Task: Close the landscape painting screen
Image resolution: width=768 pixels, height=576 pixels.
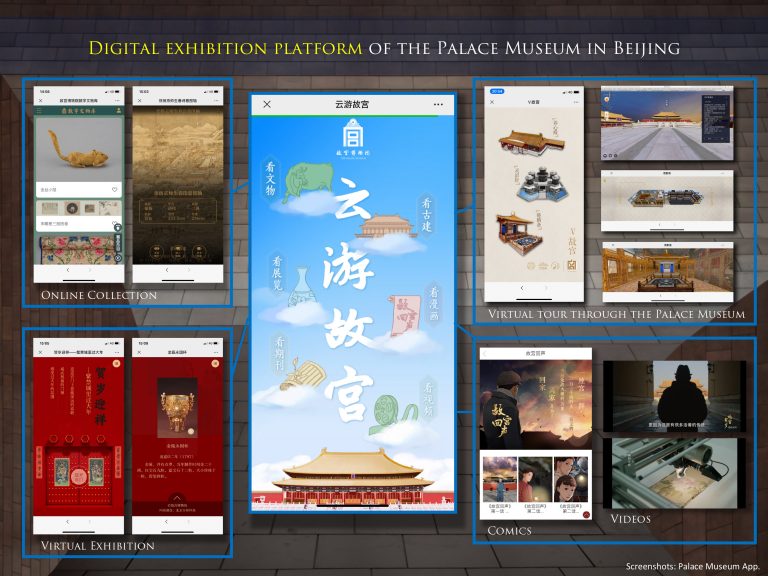Action: coord(140,100)
